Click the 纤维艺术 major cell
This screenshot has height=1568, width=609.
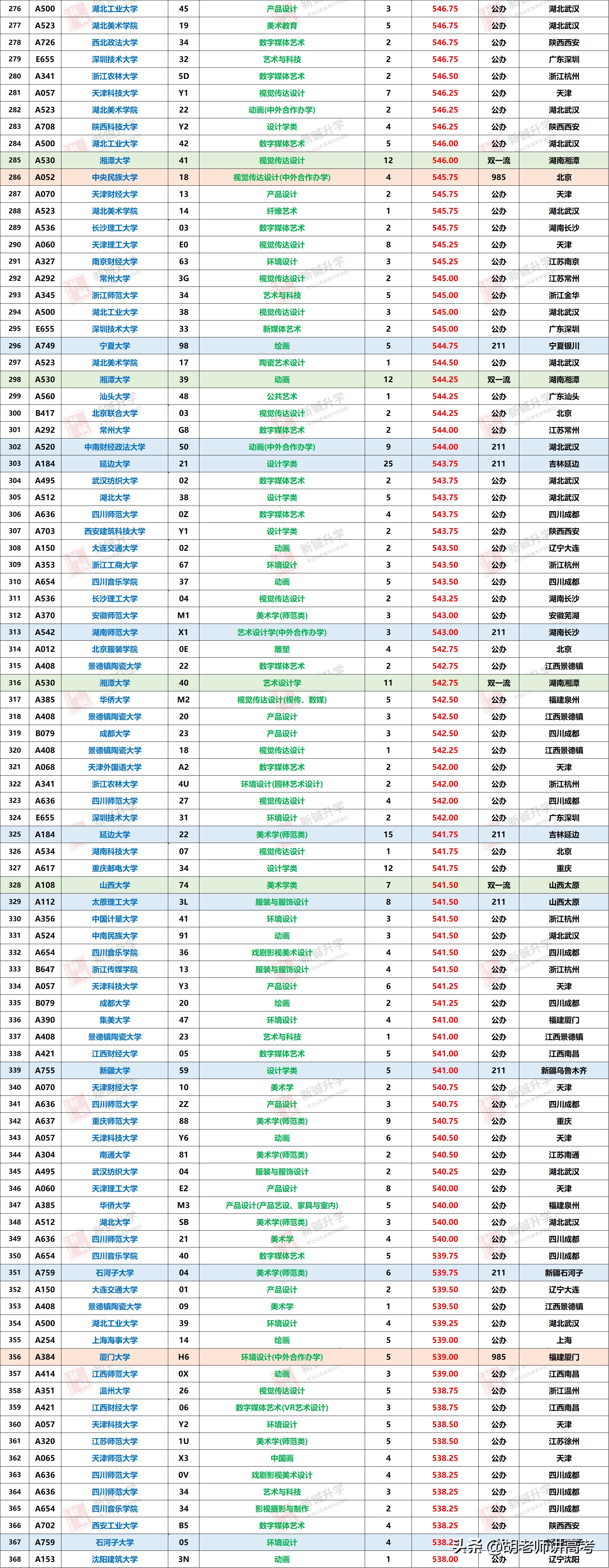[x=282, y=211]
